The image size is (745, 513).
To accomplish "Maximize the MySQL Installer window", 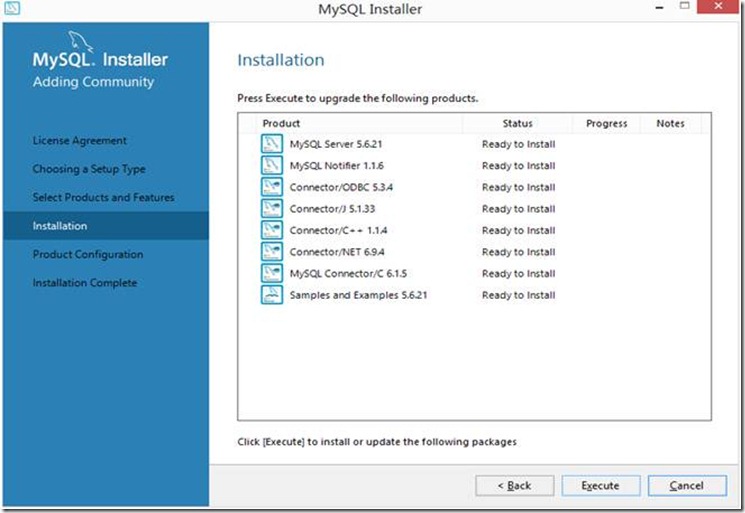I will 685,6.
